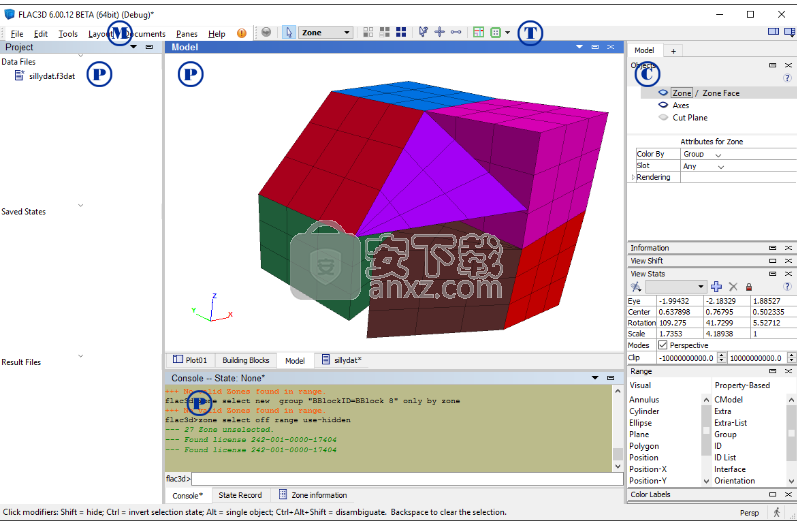This screenshot has width=797, height=524.
Task: Click the split-pane layout icon at top right
Action: click(x=790, y=32)
